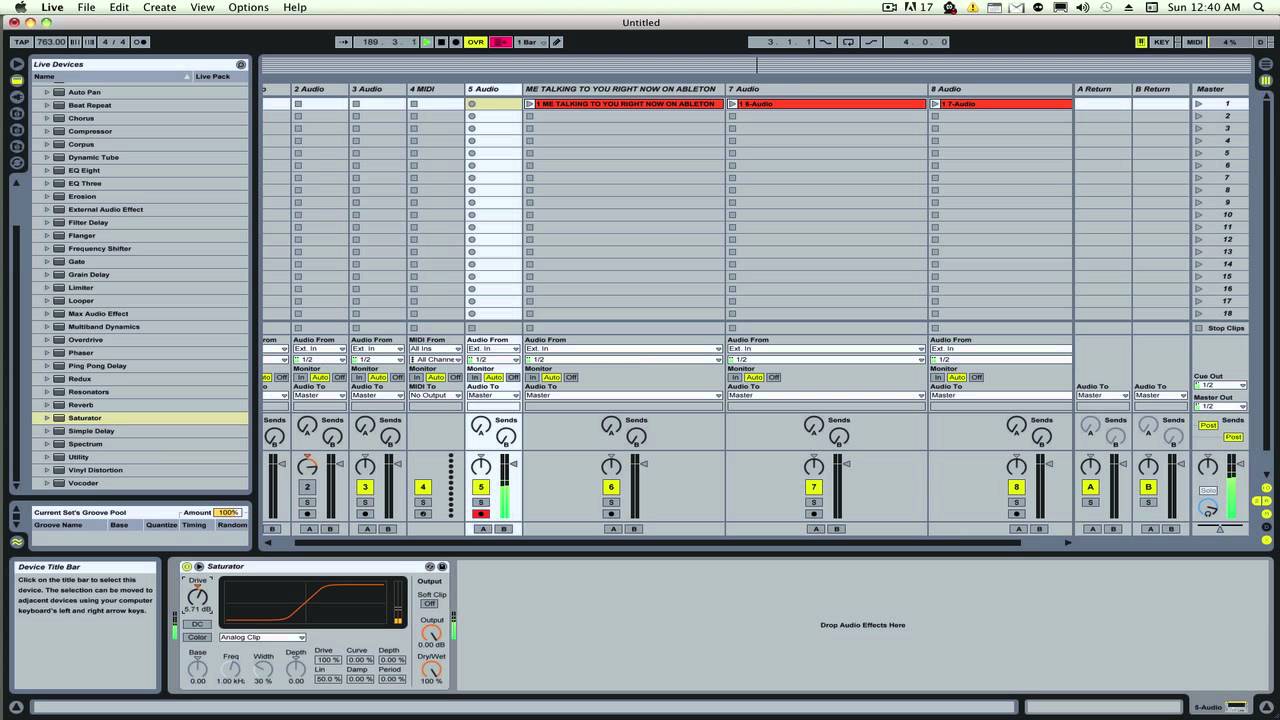Click the Saturator hot-swap preset icon

click(x=430, y=567)
